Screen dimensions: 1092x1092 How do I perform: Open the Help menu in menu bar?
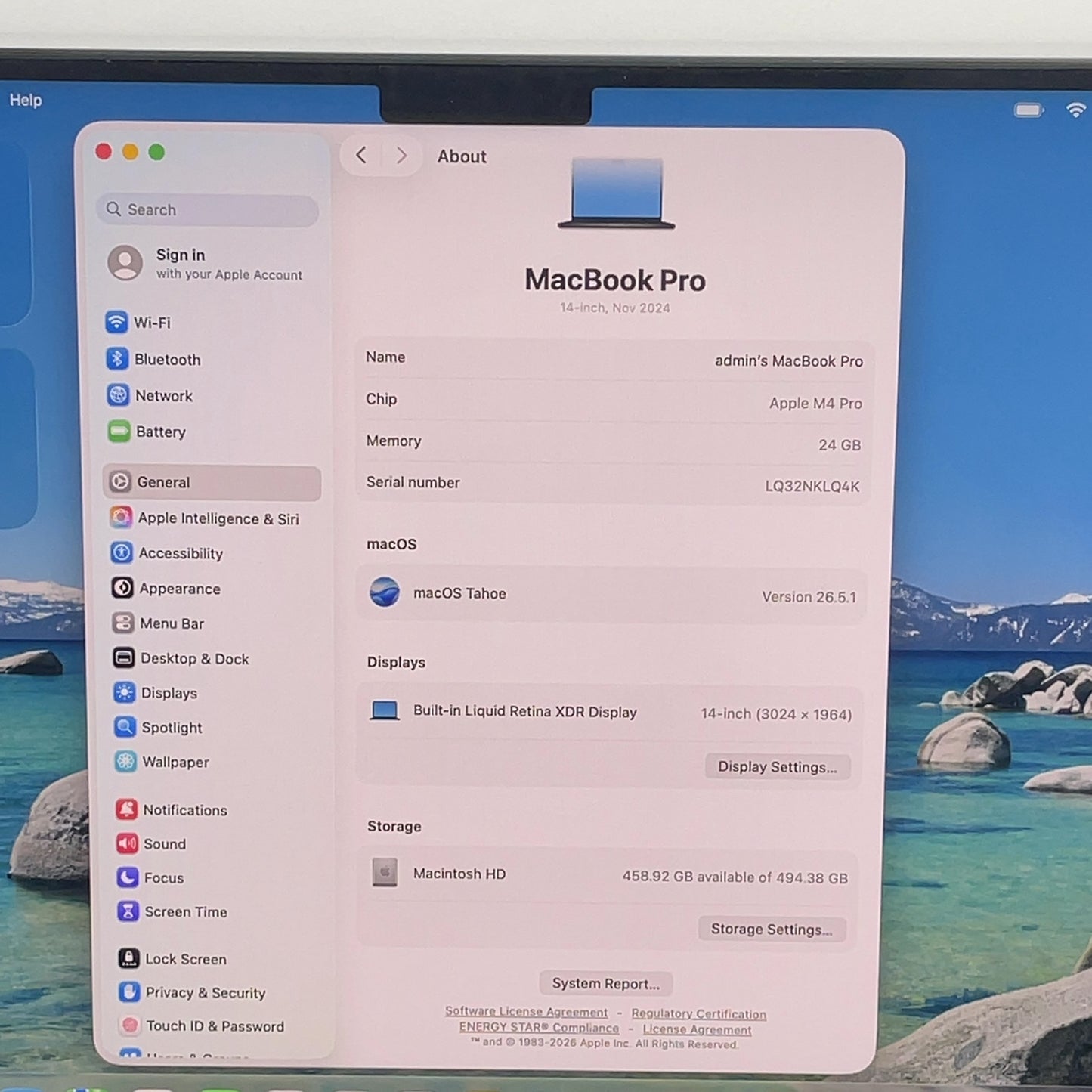click(x=26, y=100)
